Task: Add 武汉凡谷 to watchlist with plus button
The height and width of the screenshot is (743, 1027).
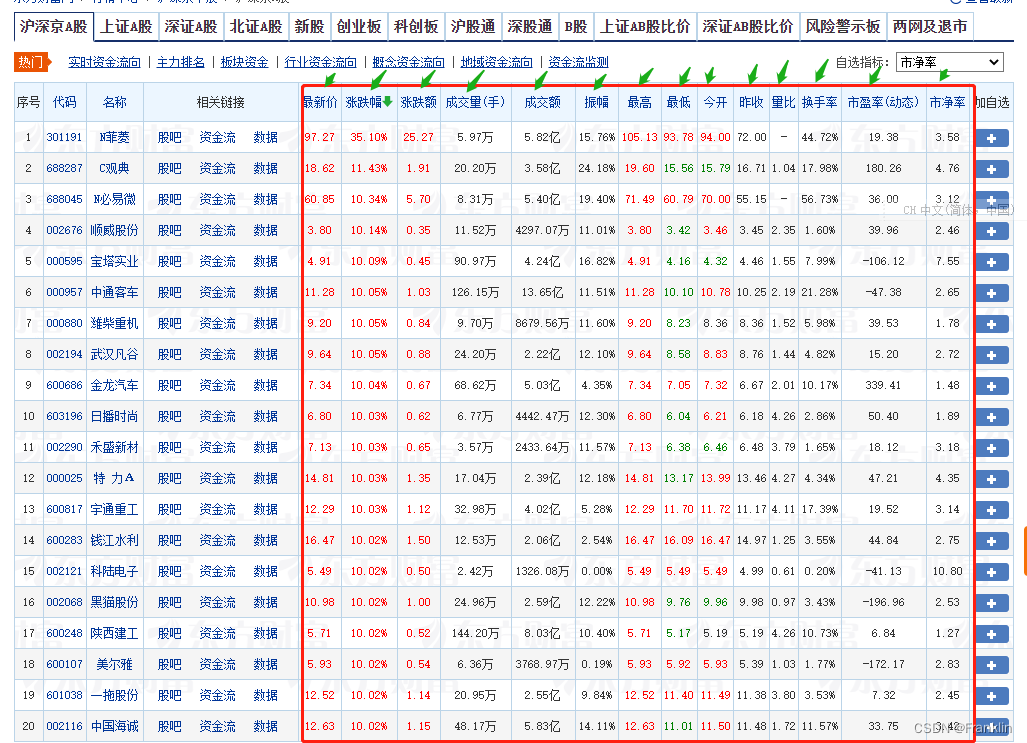Action: pyautogui.click(x=992, y=355)
